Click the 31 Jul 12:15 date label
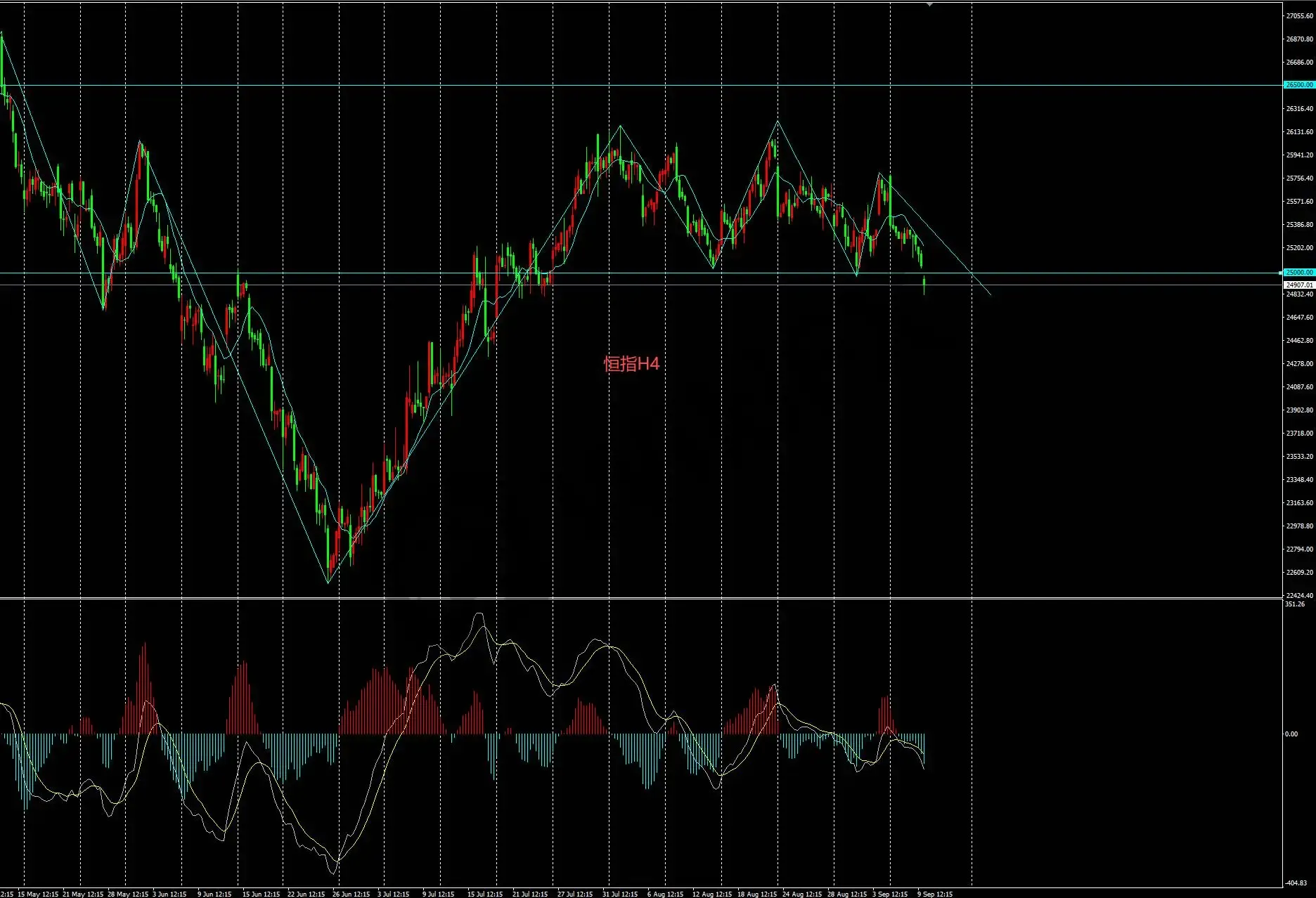The height and width of the screenshot is (898, 1316). click(x=620, y=894)
